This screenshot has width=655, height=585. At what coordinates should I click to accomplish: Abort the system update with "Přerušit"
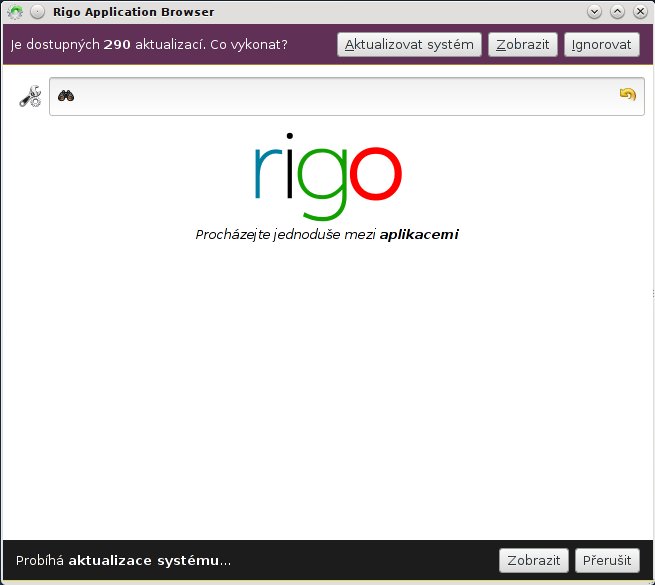(x=607, y=561)
